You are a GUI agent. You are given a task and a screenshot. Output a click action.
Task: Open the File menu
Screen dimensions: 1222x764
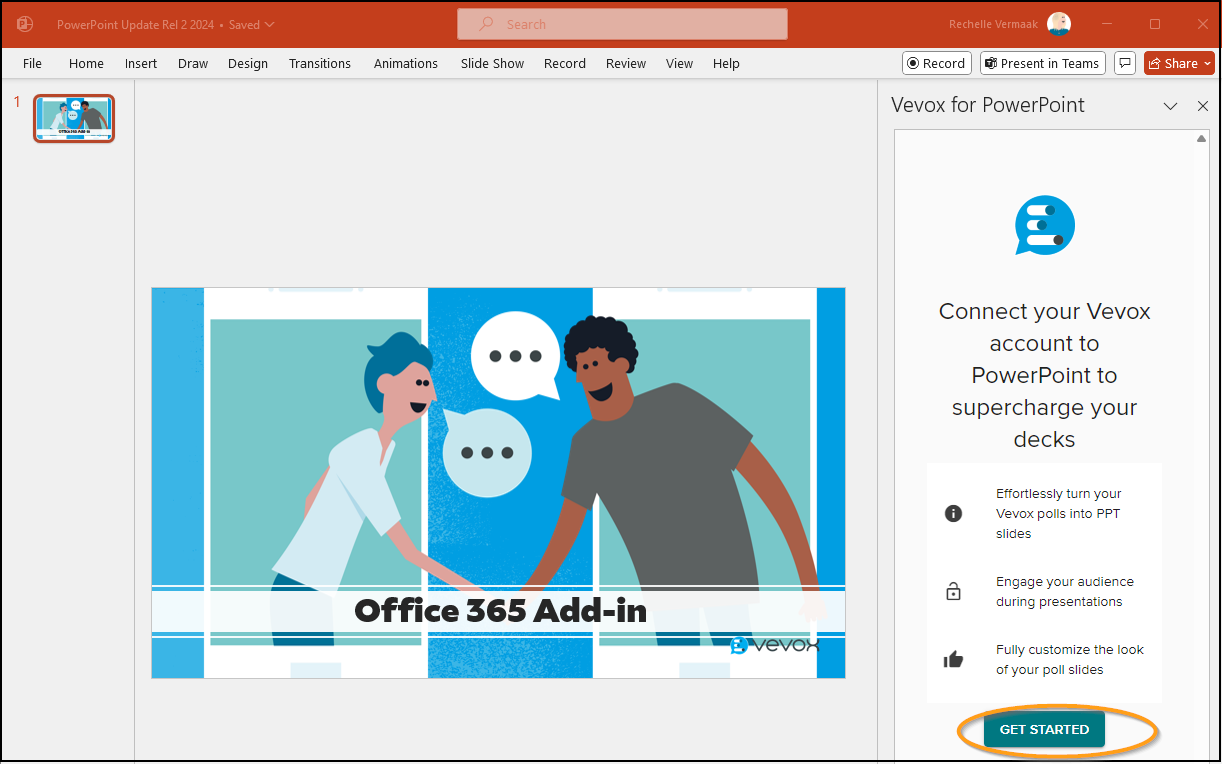click(x=32, y=62)
